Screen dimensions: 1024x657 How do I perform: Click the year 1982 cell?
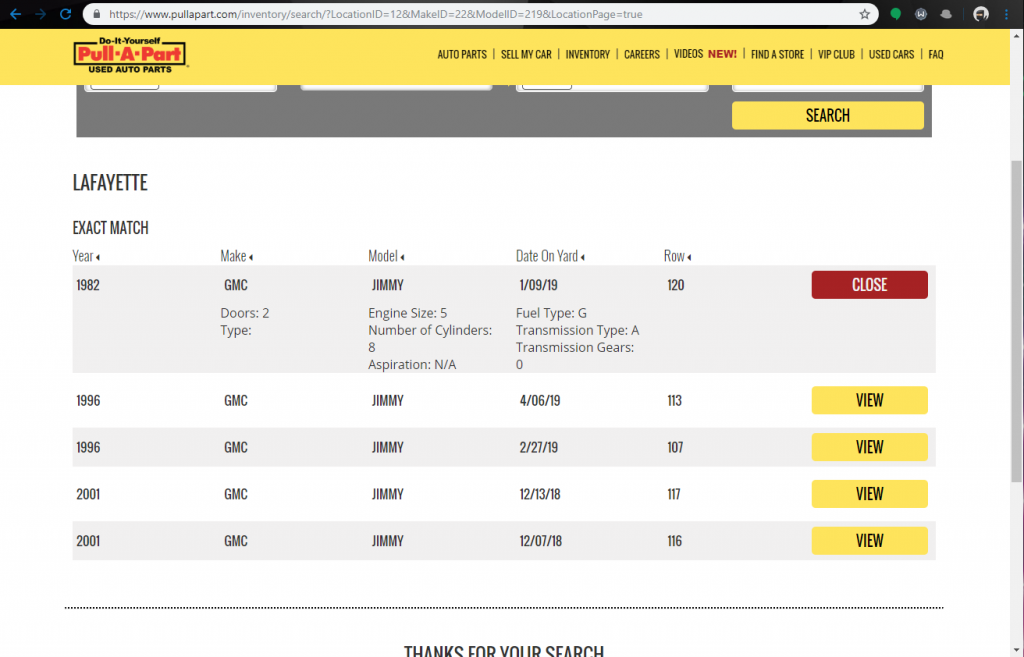click(x=88, y=285)
